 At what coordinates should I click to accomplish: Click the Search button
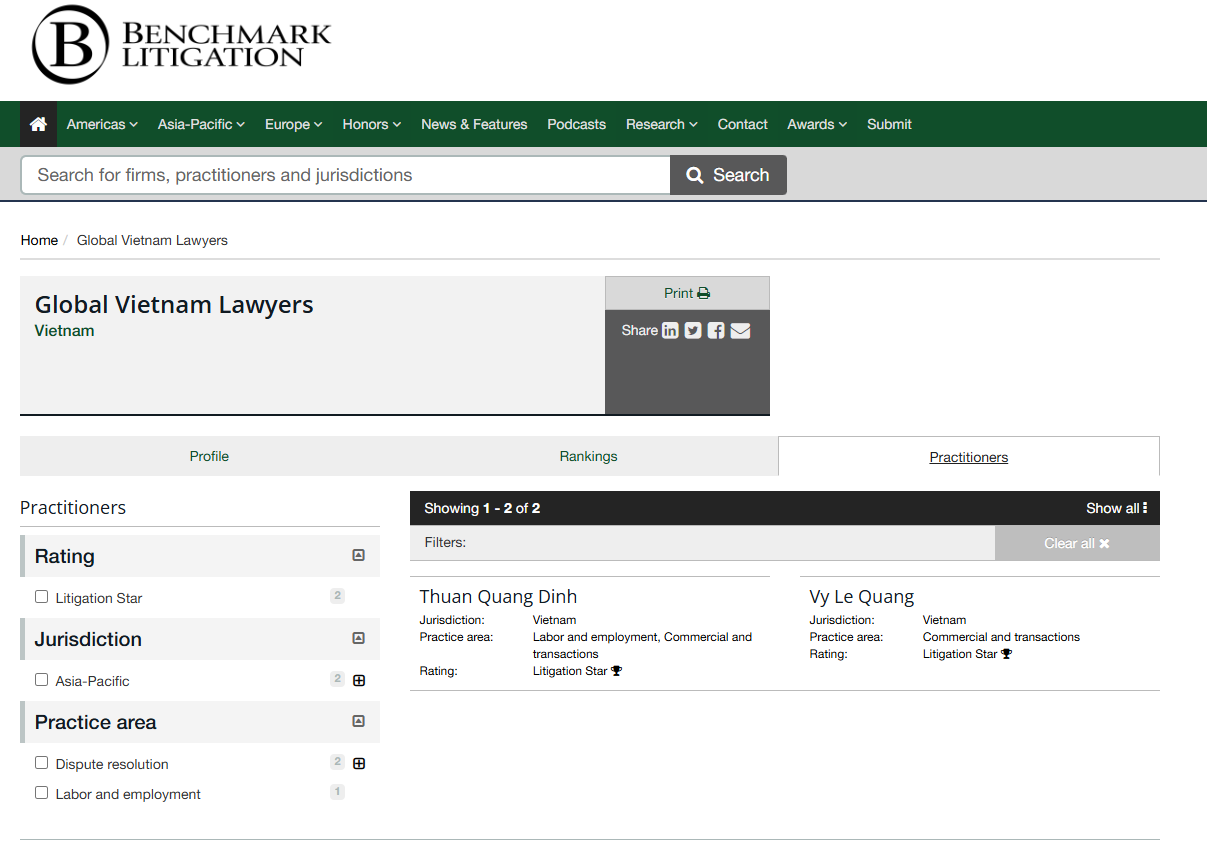coord(728,175)
